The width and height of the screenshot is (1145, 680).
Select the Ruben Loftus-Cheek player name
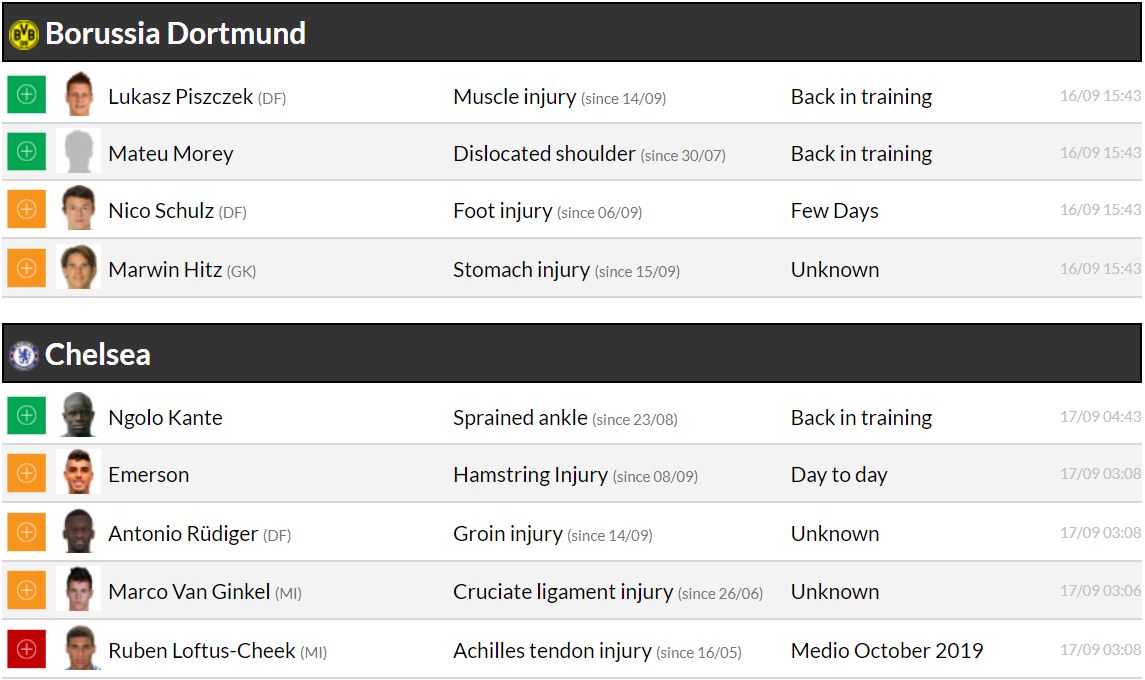(x=202, y=651)
